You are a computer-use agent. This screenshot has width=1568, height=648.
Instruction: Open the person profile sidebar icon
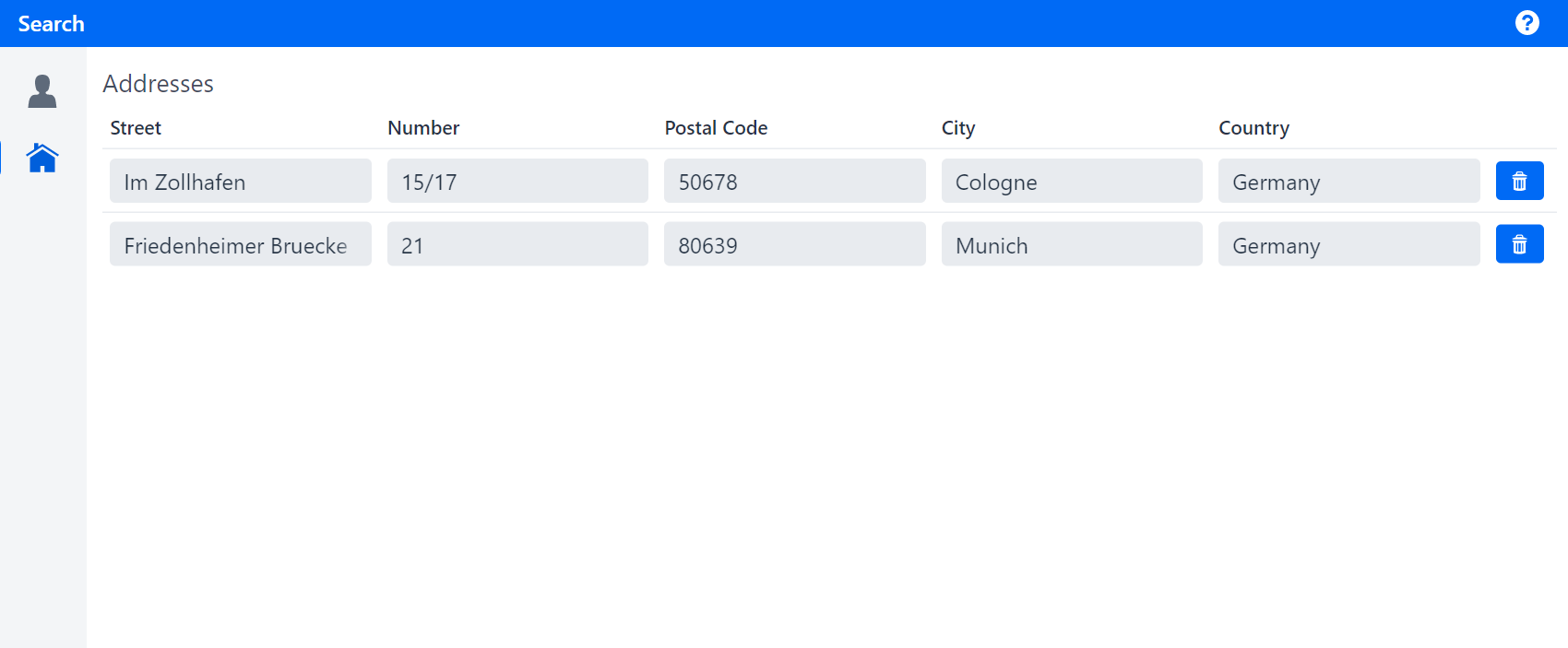point(42,92)
